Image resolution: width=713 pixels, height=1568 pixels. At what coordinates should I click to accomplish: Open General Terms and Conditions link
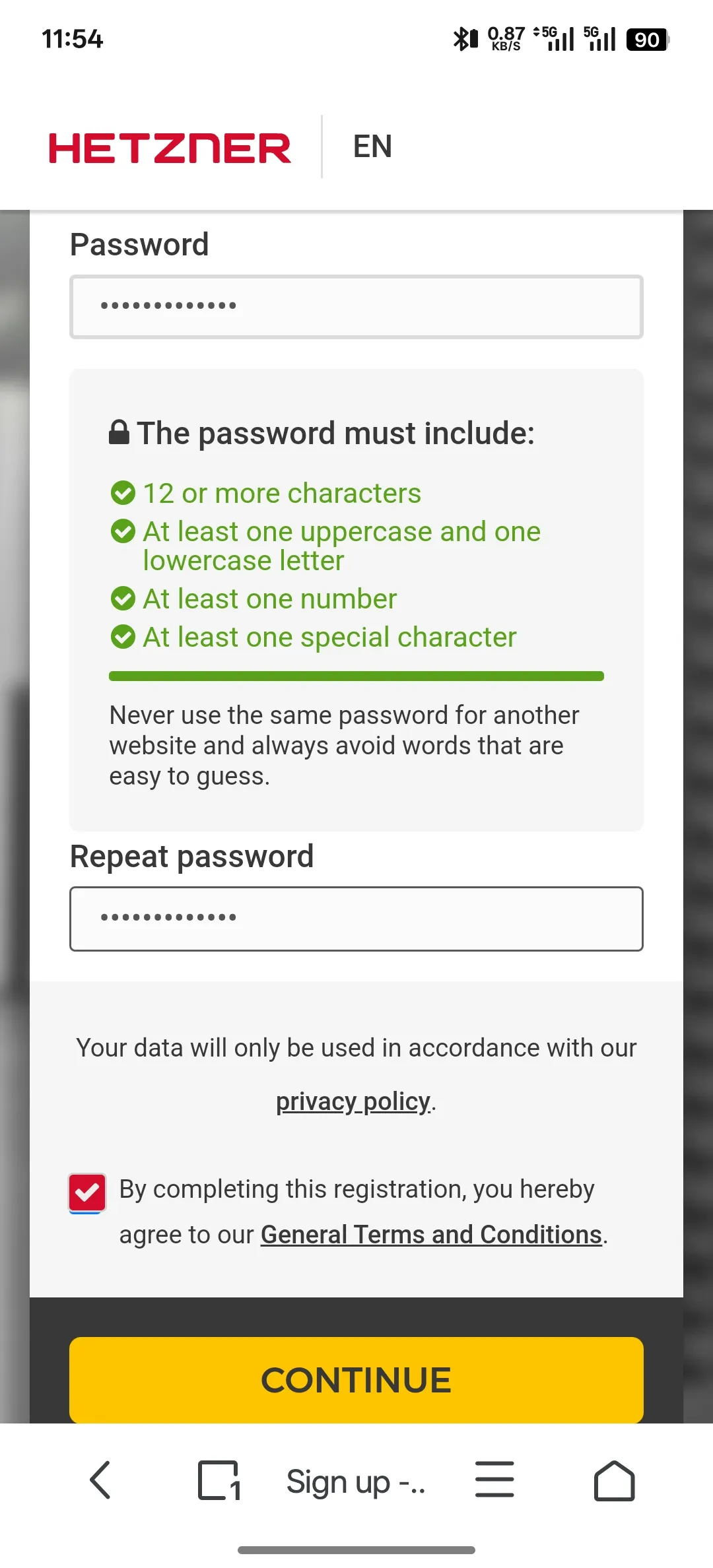pos(431,1235)
